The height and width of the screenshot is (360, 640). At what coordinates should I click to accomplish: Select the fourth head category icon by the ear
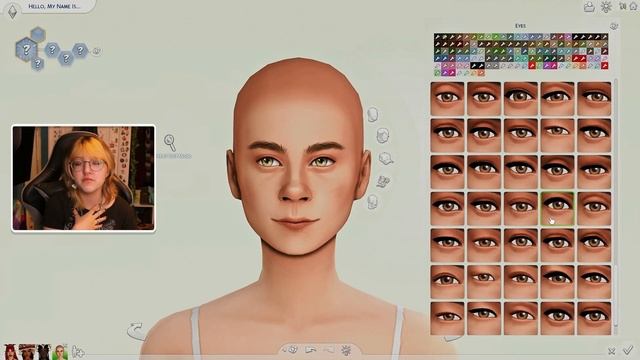point(383,181)
